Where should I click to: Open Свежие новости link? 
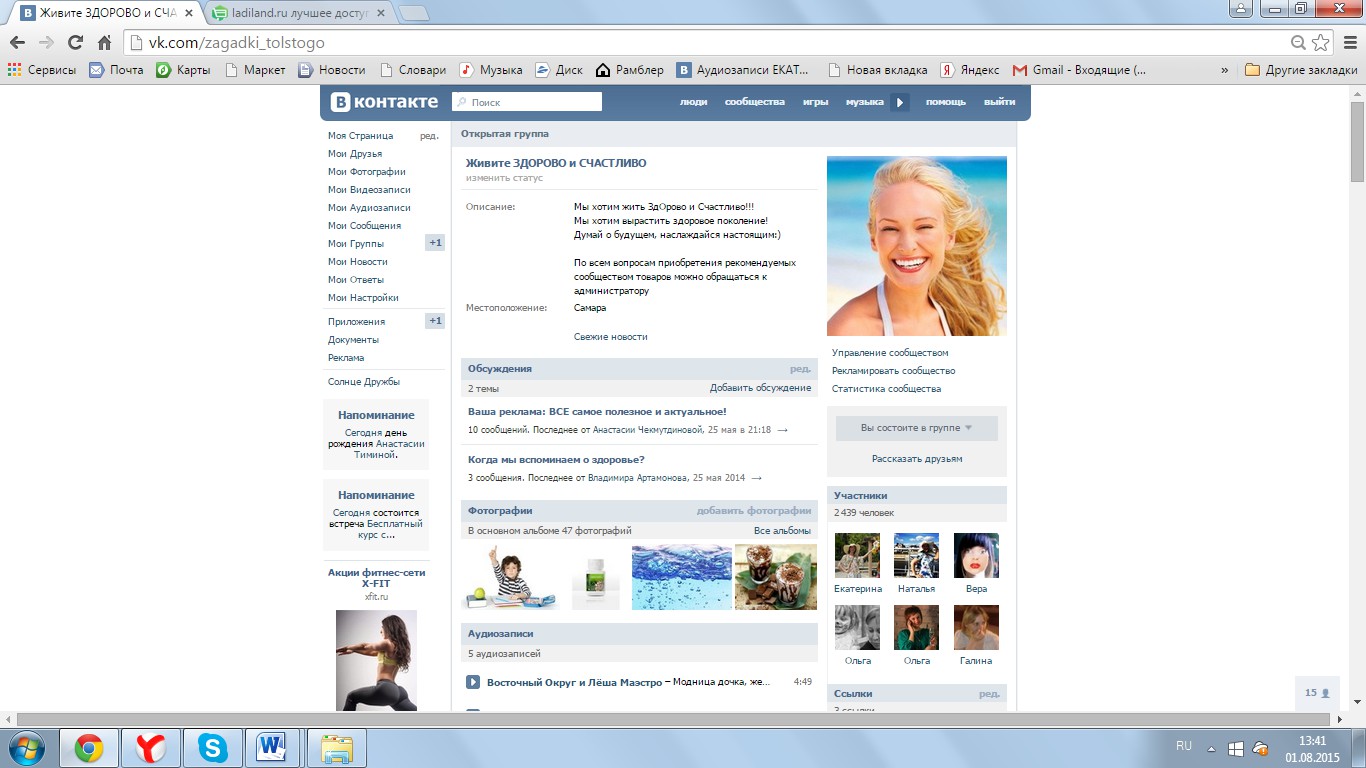(x=610, y=337)
